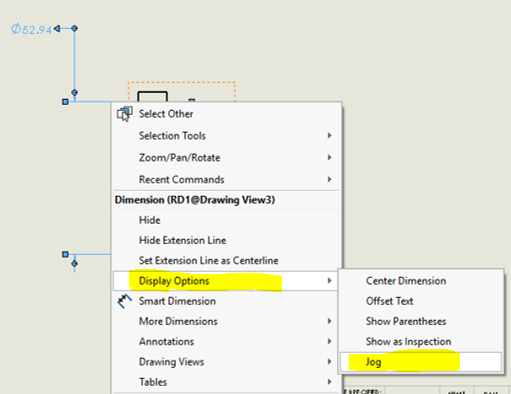The width and height of the screenshot is (511, 394).
Task: Open the Annotations submenu
Action: (226, 342)
